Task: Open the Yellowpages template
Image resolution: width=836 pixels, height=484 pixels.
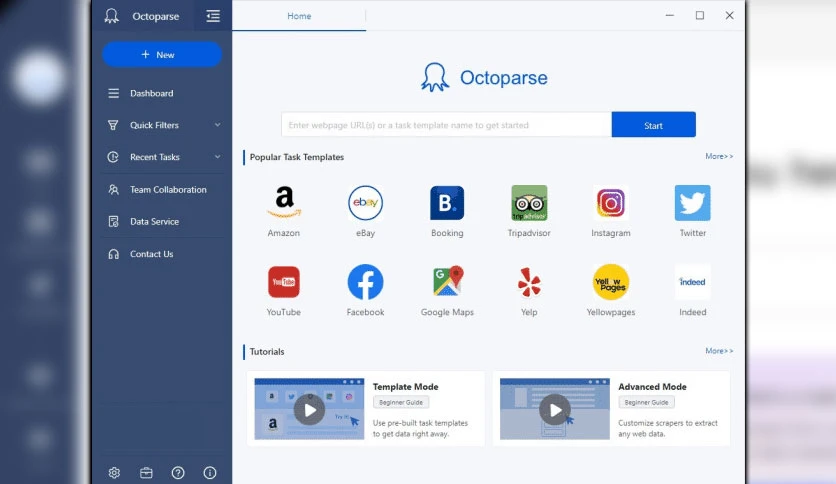Action: point(610,282)
